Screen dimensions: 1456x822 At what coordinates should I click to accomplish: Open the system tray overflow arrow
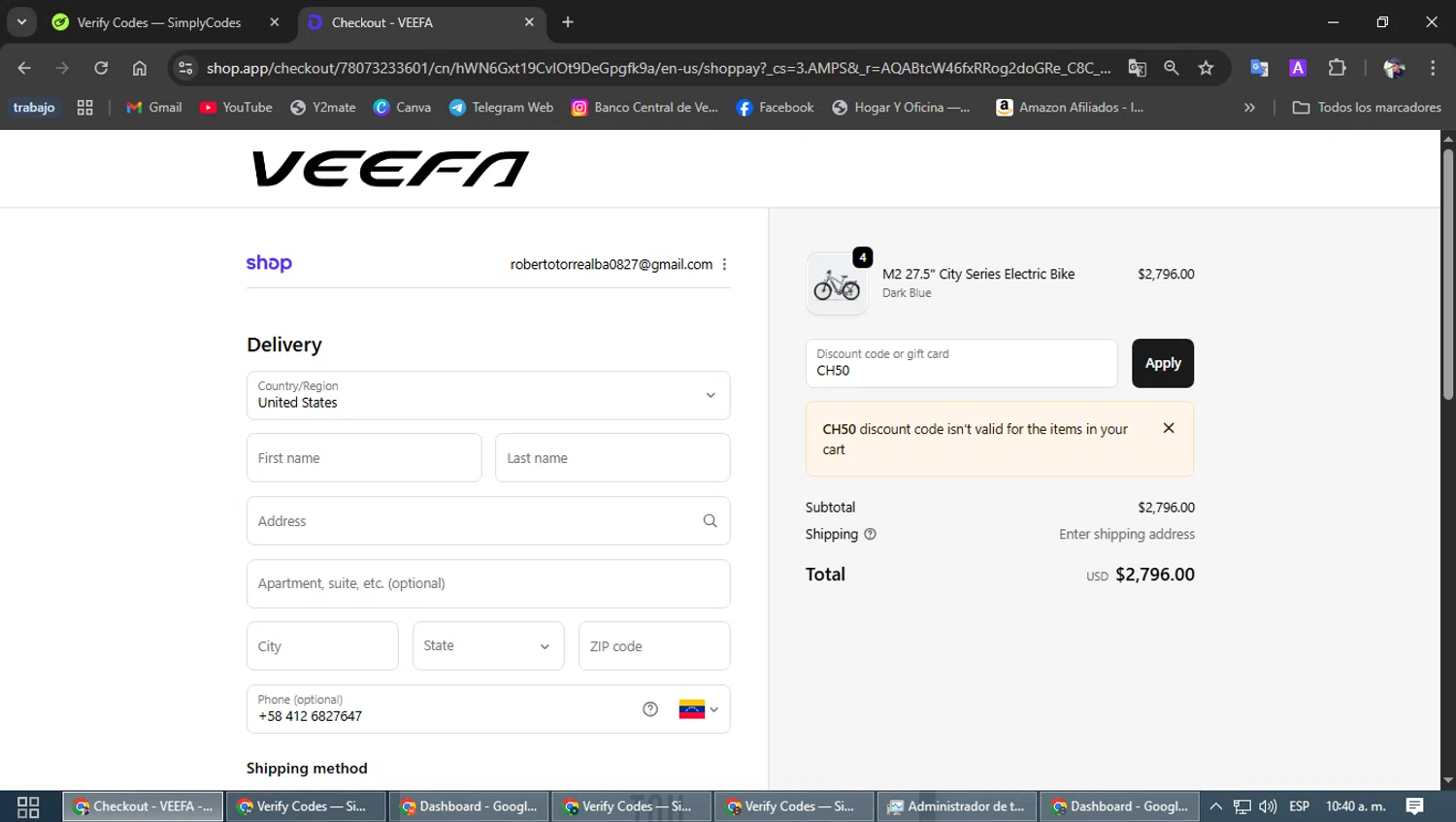[x=1215, y=806]
